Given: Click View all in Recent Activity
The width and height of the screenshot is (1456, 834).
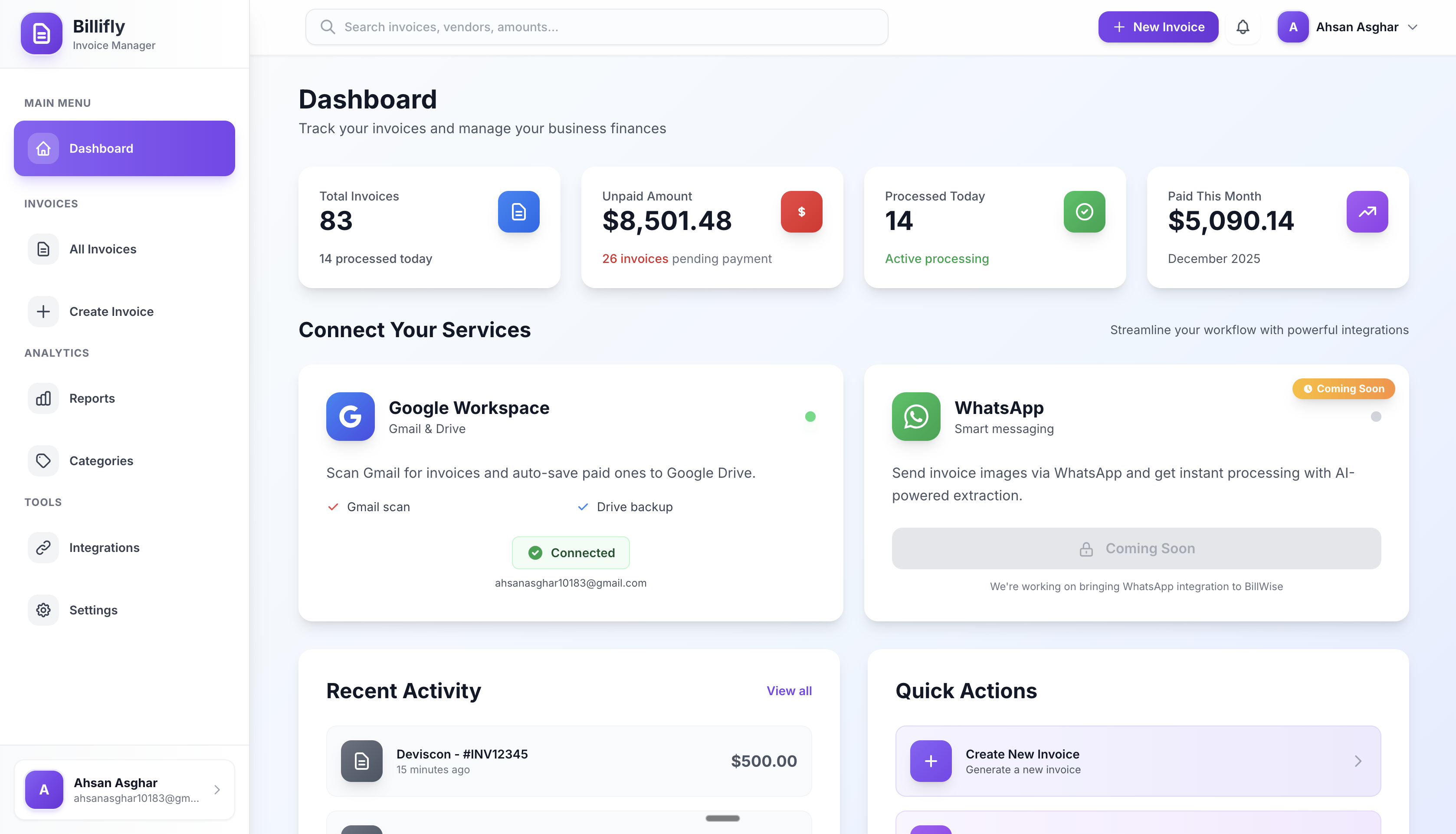Looking at the screenshot, I should point(789,691).
